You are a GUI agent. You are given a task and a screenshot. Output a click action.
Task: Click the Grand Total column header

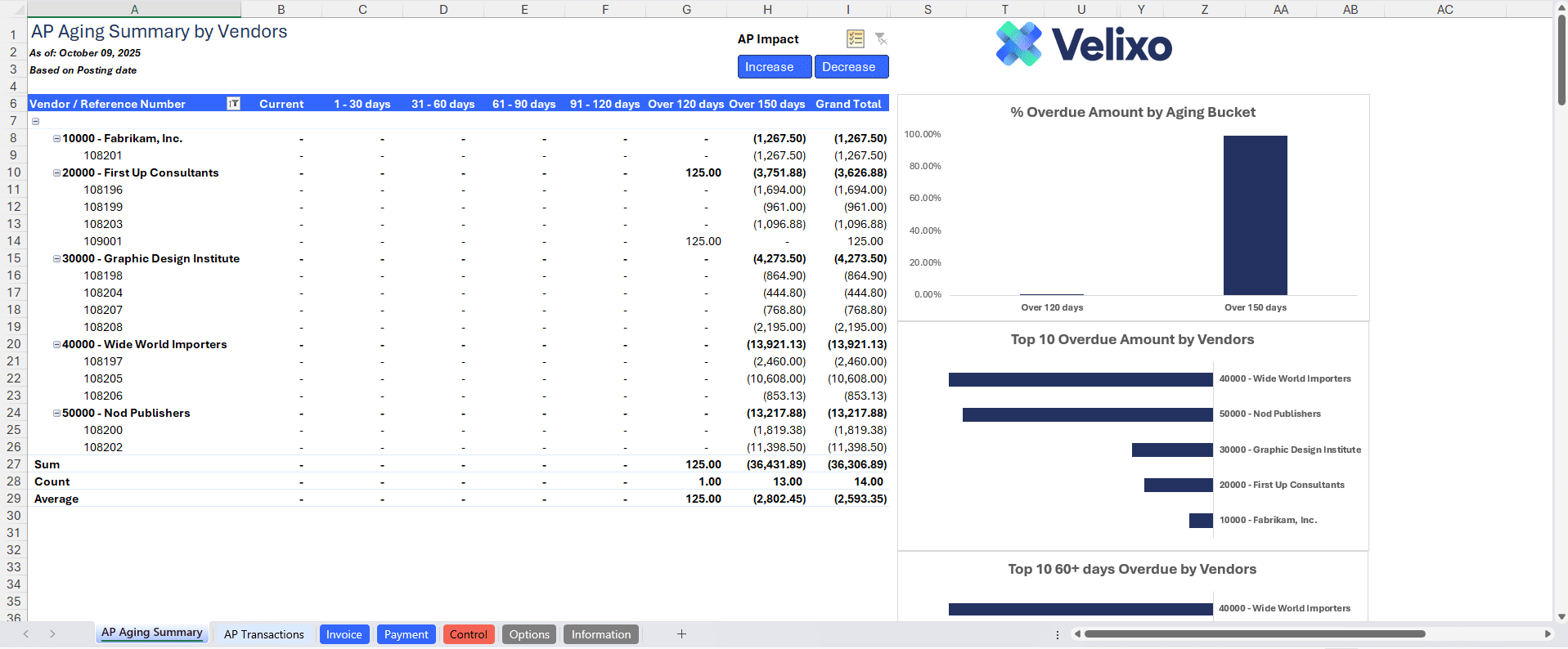click(x=848, y=104)
